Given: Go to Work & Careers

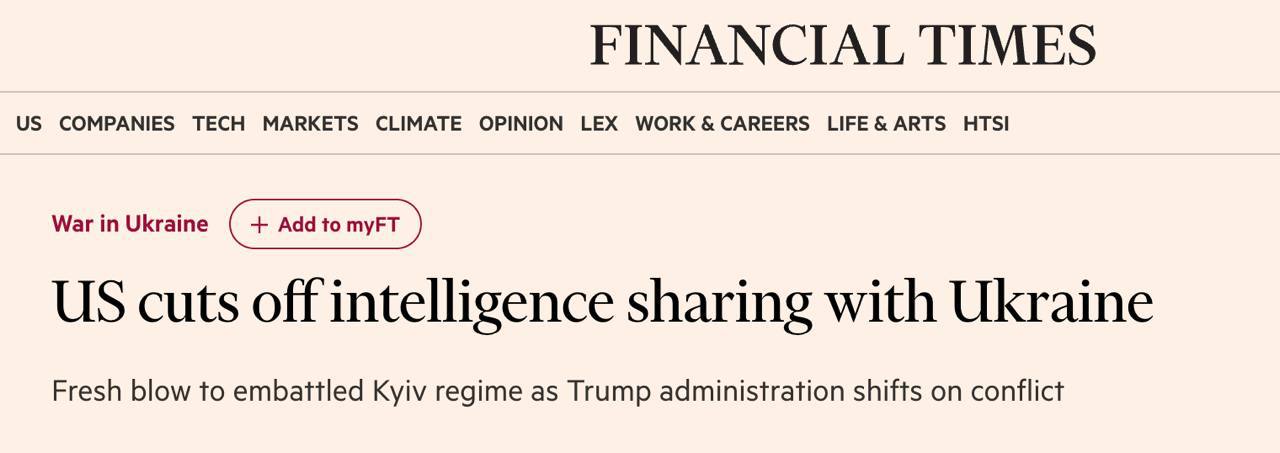Looking at the screenshot, I should (x=722, y=124).
